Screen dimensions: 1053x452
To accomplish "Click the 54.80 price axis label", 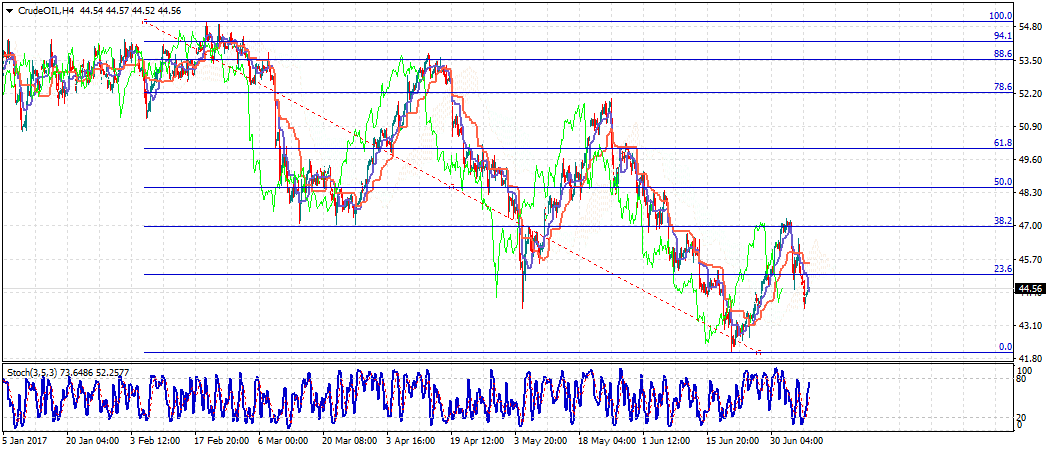I will [1031, 28].
